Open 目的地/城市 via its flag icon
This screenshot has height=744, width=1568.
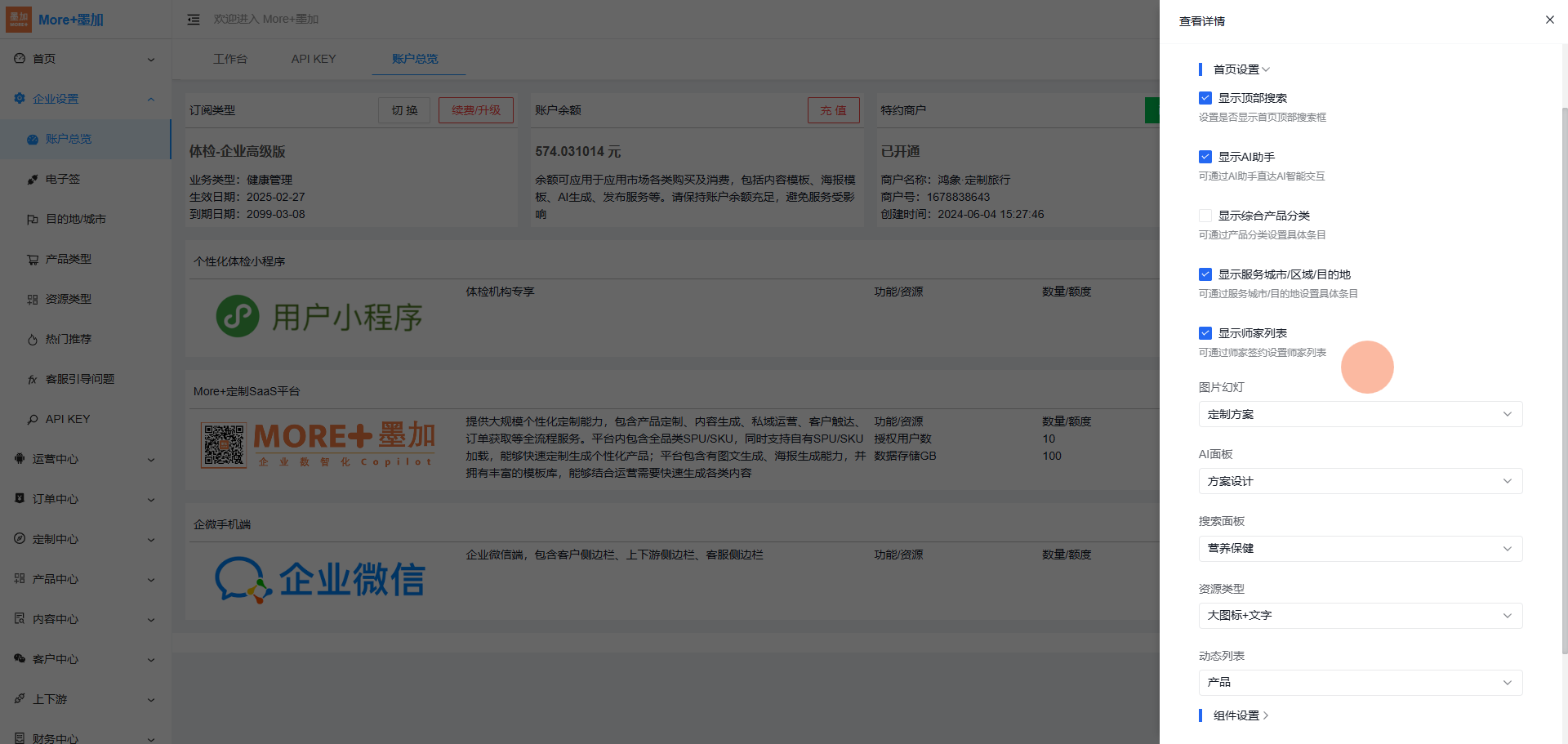[x=33, y=220]
